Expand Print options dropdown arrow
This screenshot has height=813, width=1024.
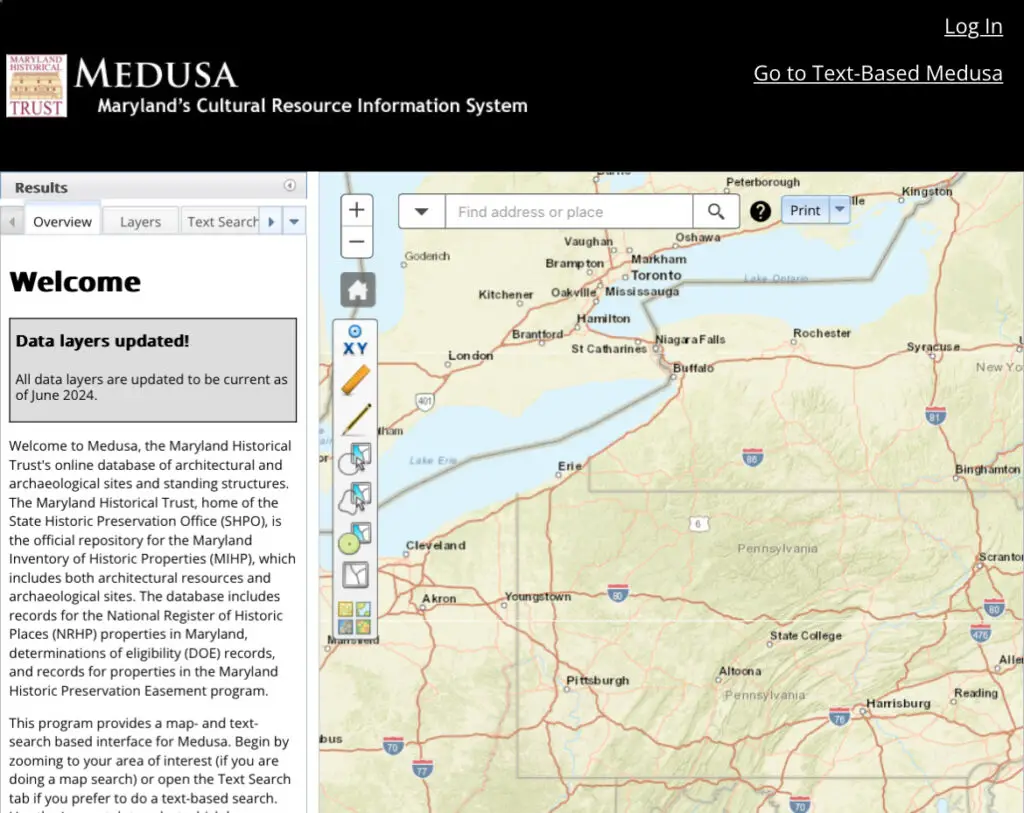[840, 210]
